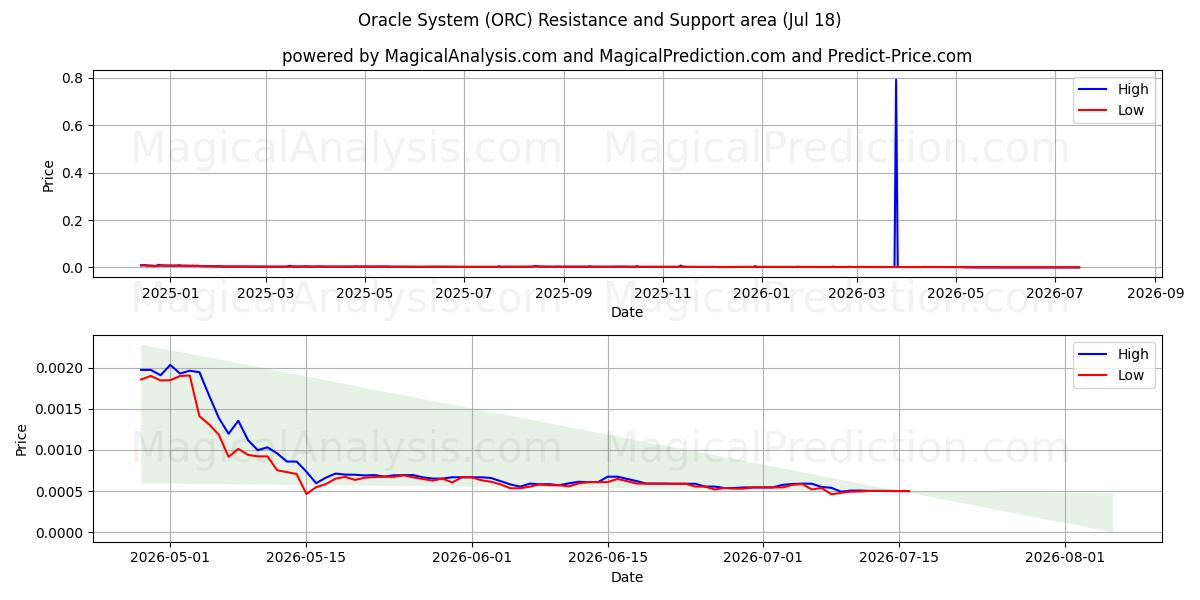Click bottom chart x-axis label 2026-07-01
This screenshot has height=600, width=1200.
[763, 558]
